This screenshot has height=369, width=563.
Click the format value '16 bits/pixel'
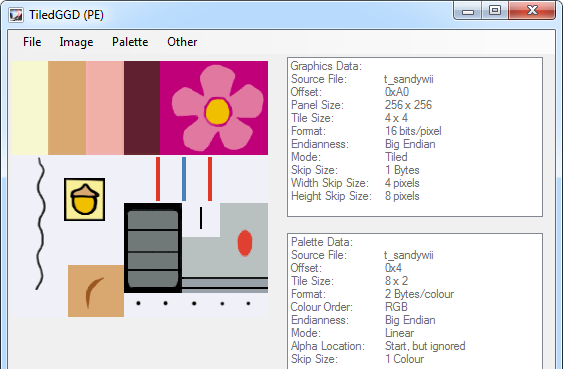click(x=413, y=131)
